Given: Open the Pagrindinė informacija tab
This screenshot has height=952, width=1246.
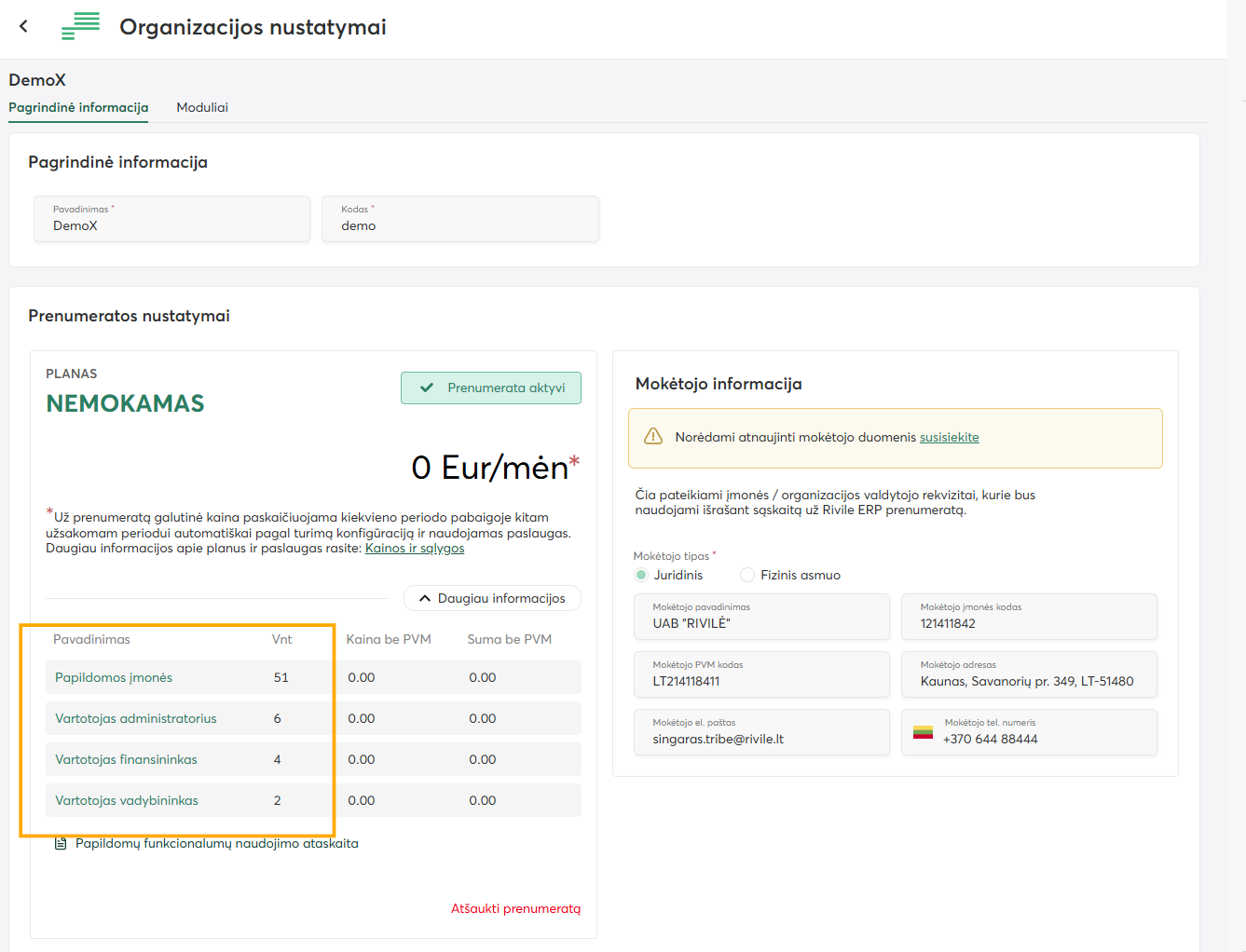Looking at the screenshot, I should click(78, 107).
